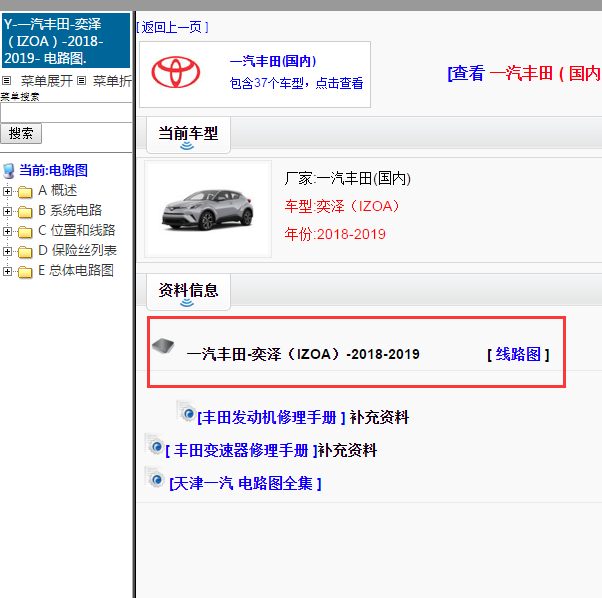Click the icon beside 丰田发动机修理手册
Viewport: 602px width, 598px height.
point(187,411)
